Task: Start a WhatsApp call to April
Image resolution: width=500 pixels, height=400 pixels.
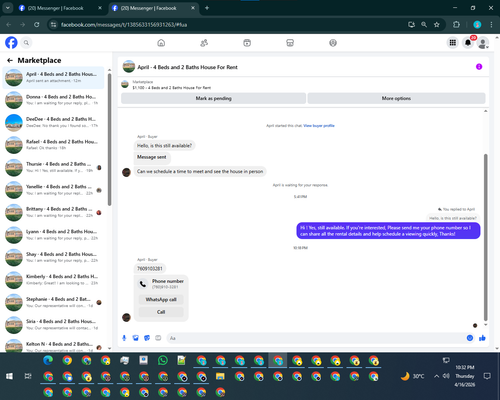Action: [161, 299]
